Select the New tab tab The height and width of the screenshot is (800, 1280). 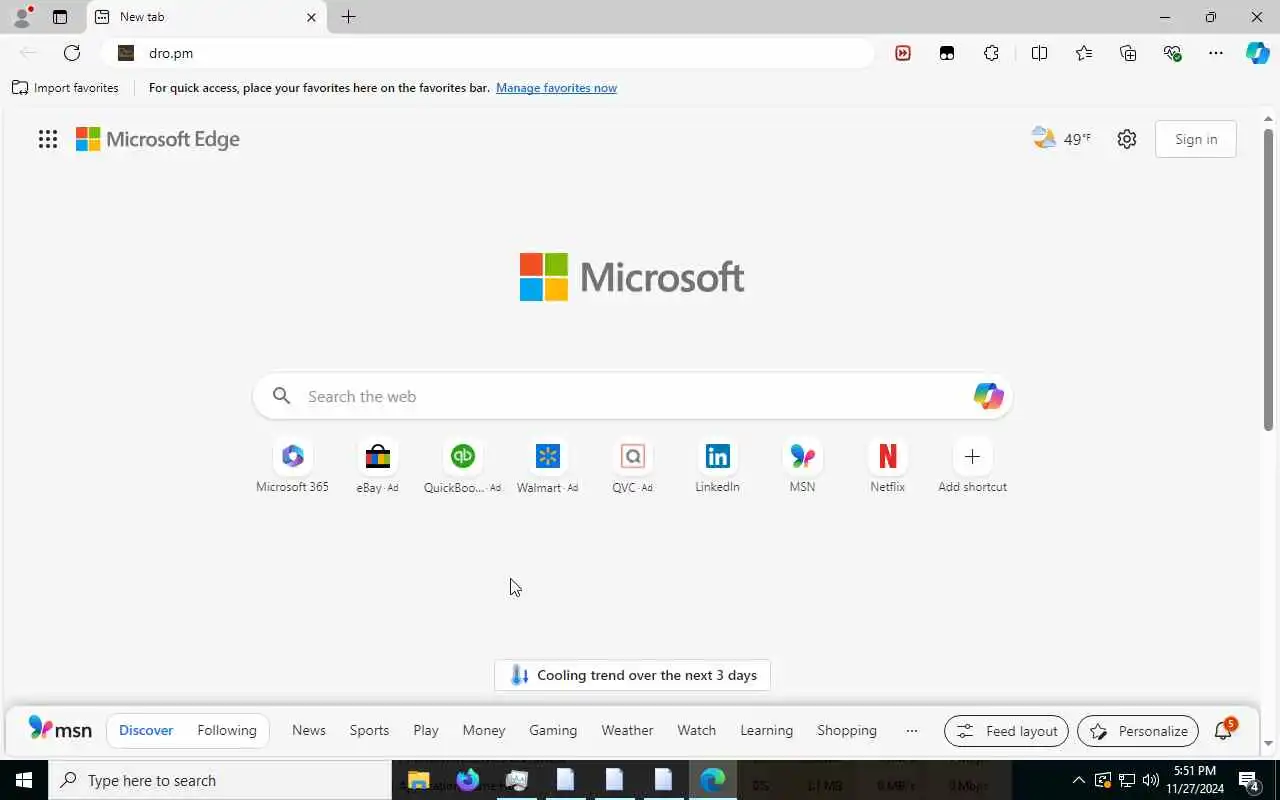pyautogui.click(x=207, y=17)
